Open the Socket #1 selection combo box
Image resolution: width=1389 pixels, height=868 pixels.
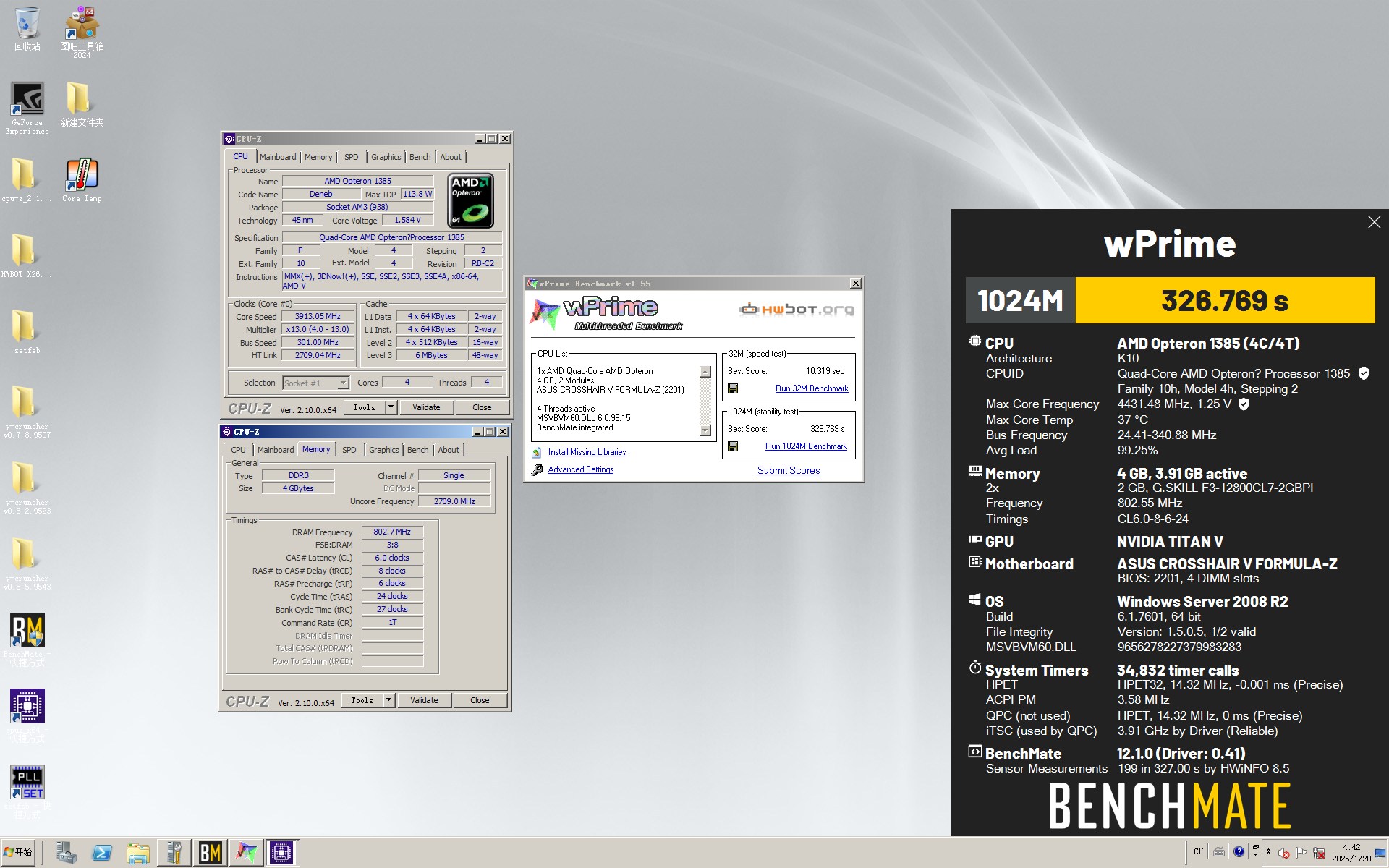(x=315, y=383)
